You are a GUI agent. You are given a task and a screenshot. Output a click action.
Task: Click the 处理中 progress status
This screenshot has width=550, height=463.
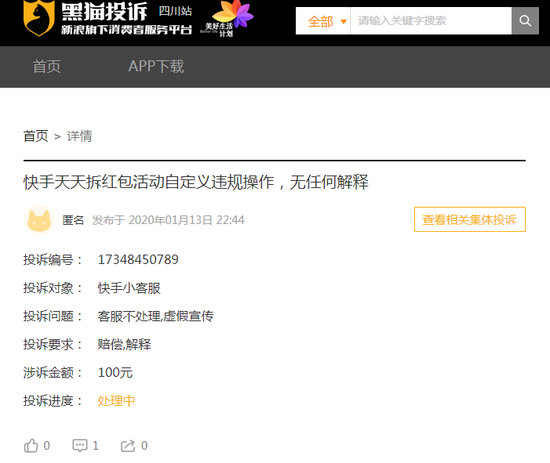(x=116, y=401)
